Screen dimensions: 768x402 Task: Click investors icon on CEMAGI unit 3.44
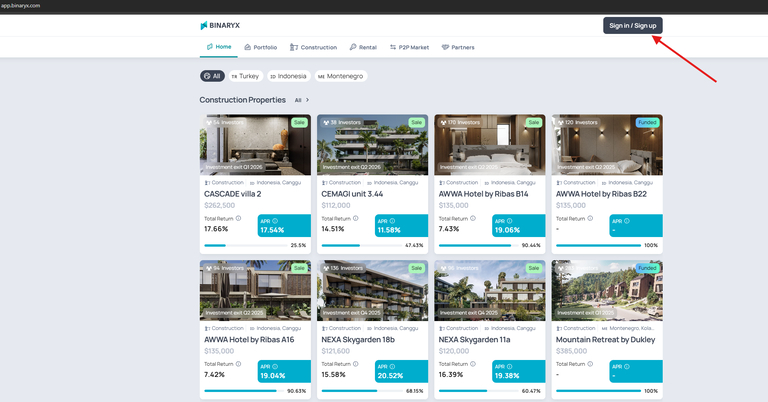[326, 122]
